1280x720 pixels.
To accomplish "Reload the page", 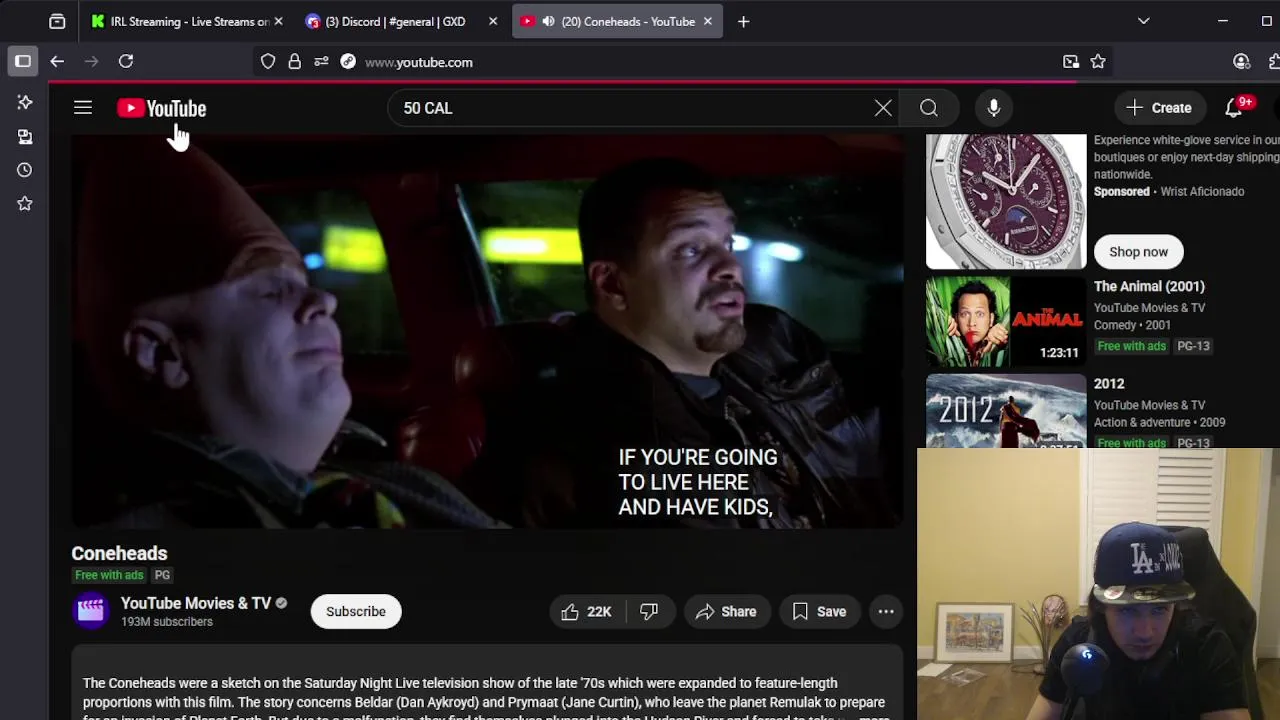I will click(126, 62).
